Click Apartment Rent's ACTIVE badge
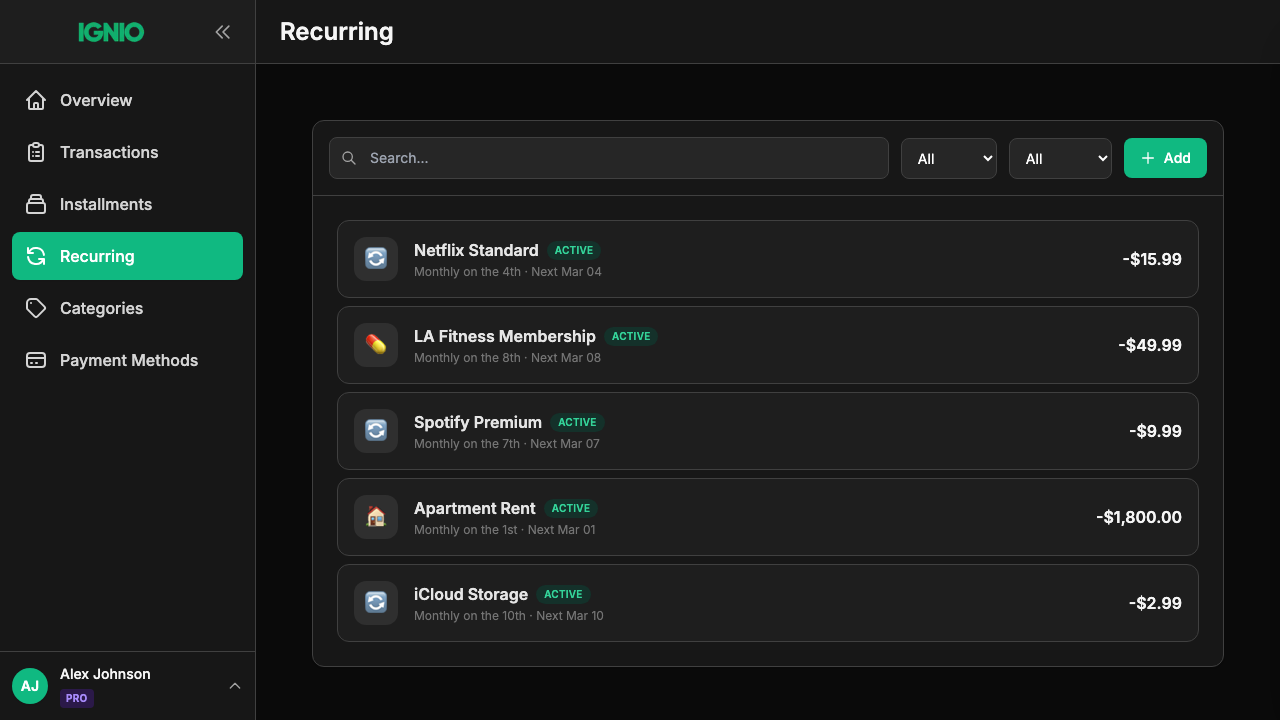This screenshot has height=720, width=1280. [571, 508]
